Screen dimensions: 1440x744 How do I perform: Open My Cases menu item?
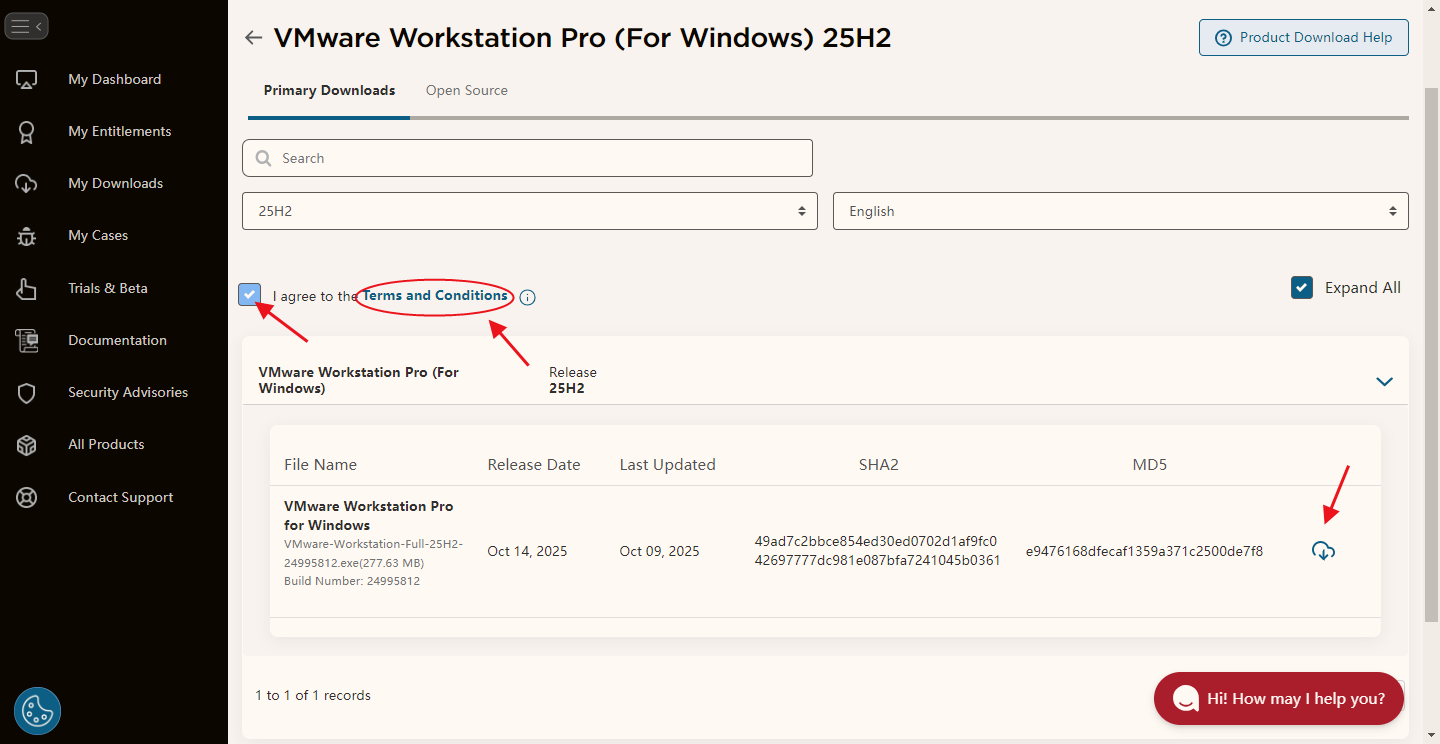pos(98,236)
